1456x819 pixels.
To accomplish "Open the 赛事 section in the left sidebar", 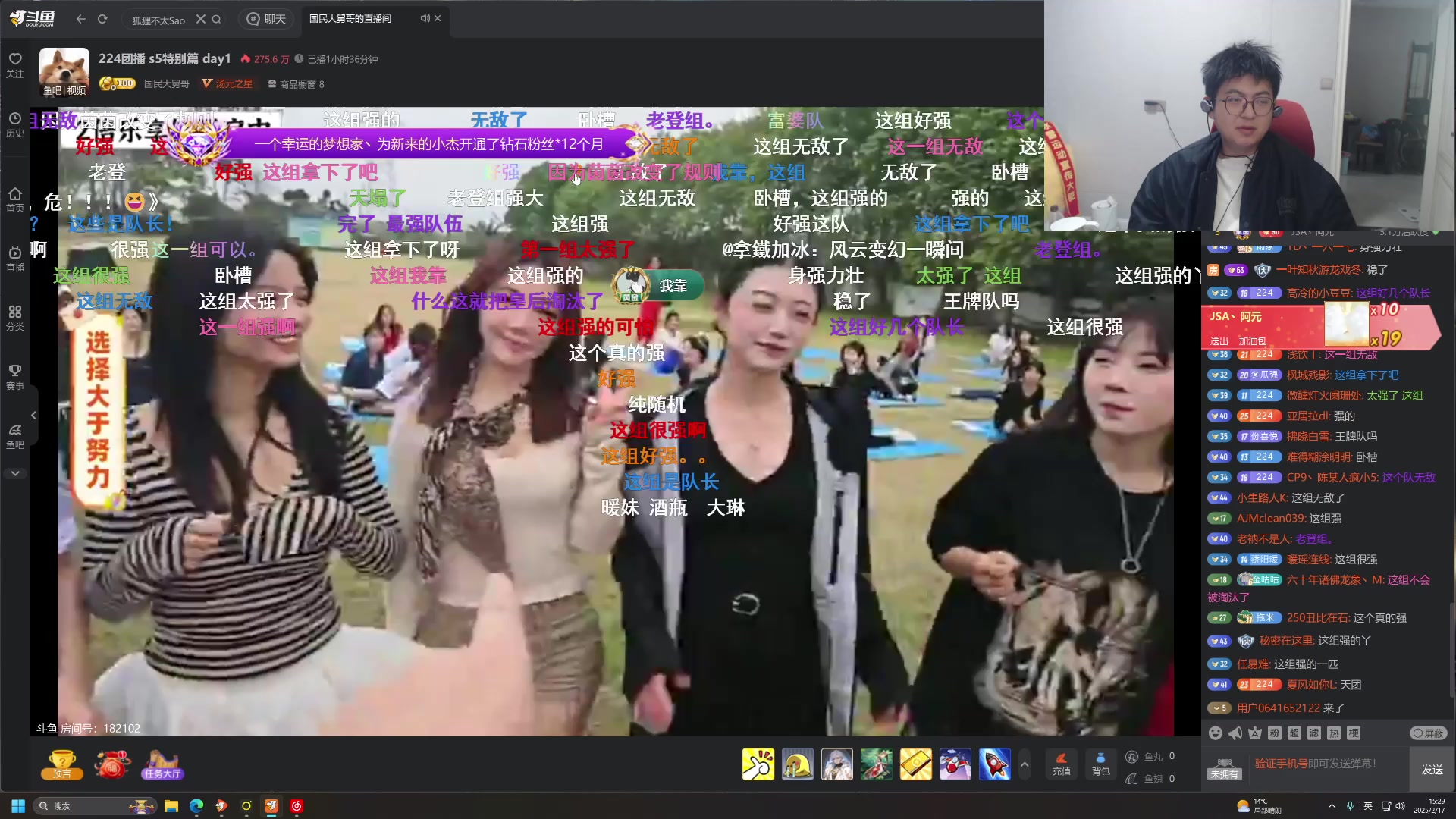I will 15,376.
